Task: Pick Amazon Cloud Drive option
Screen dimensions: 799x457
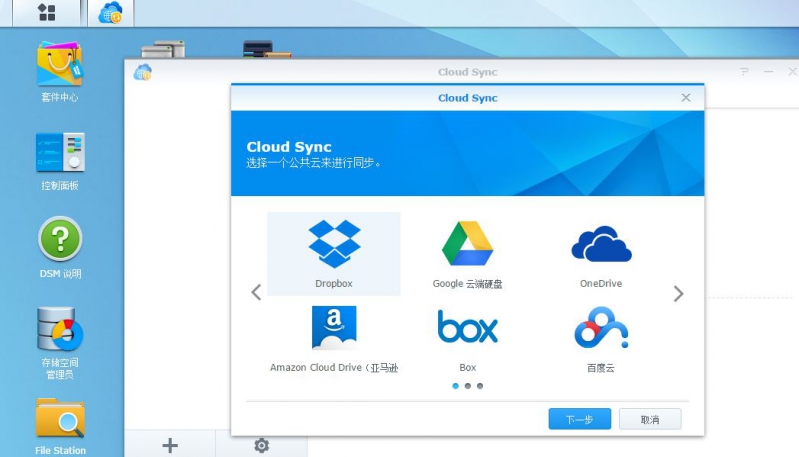Action: (x=333, y=336)
